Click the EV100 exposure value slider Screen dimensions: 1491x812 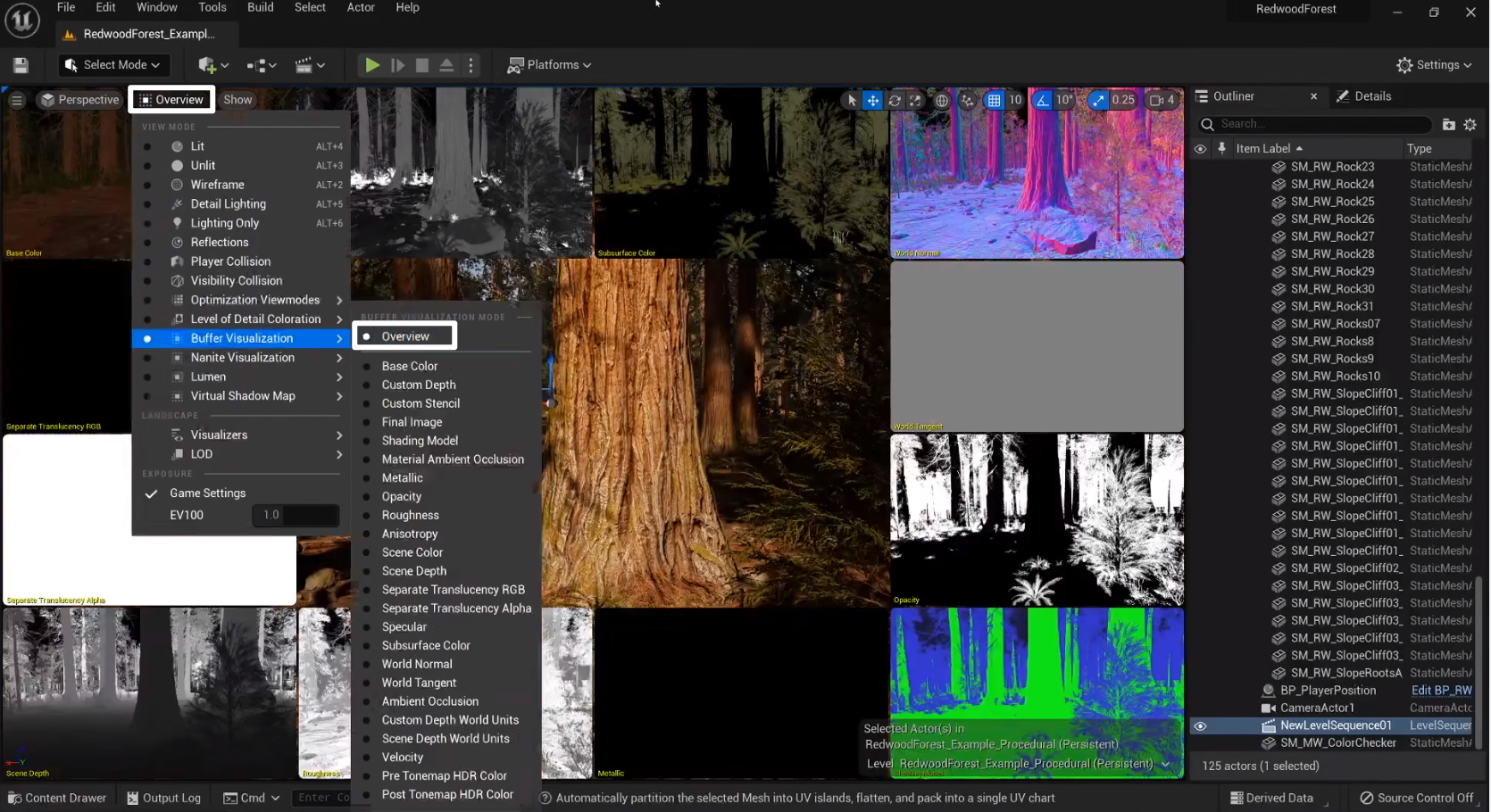[295, 515]
